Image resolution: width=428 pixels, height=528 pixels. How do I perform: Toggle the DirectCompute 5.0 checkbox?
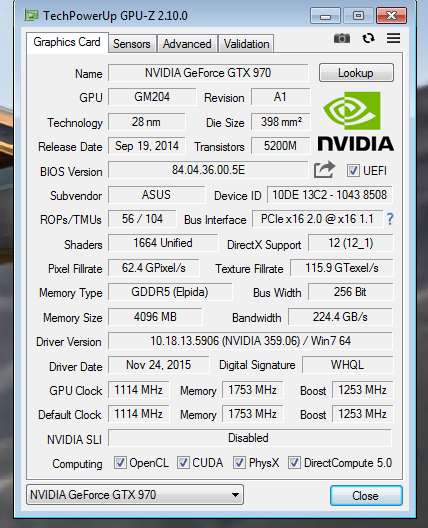[x=294, y=463]
